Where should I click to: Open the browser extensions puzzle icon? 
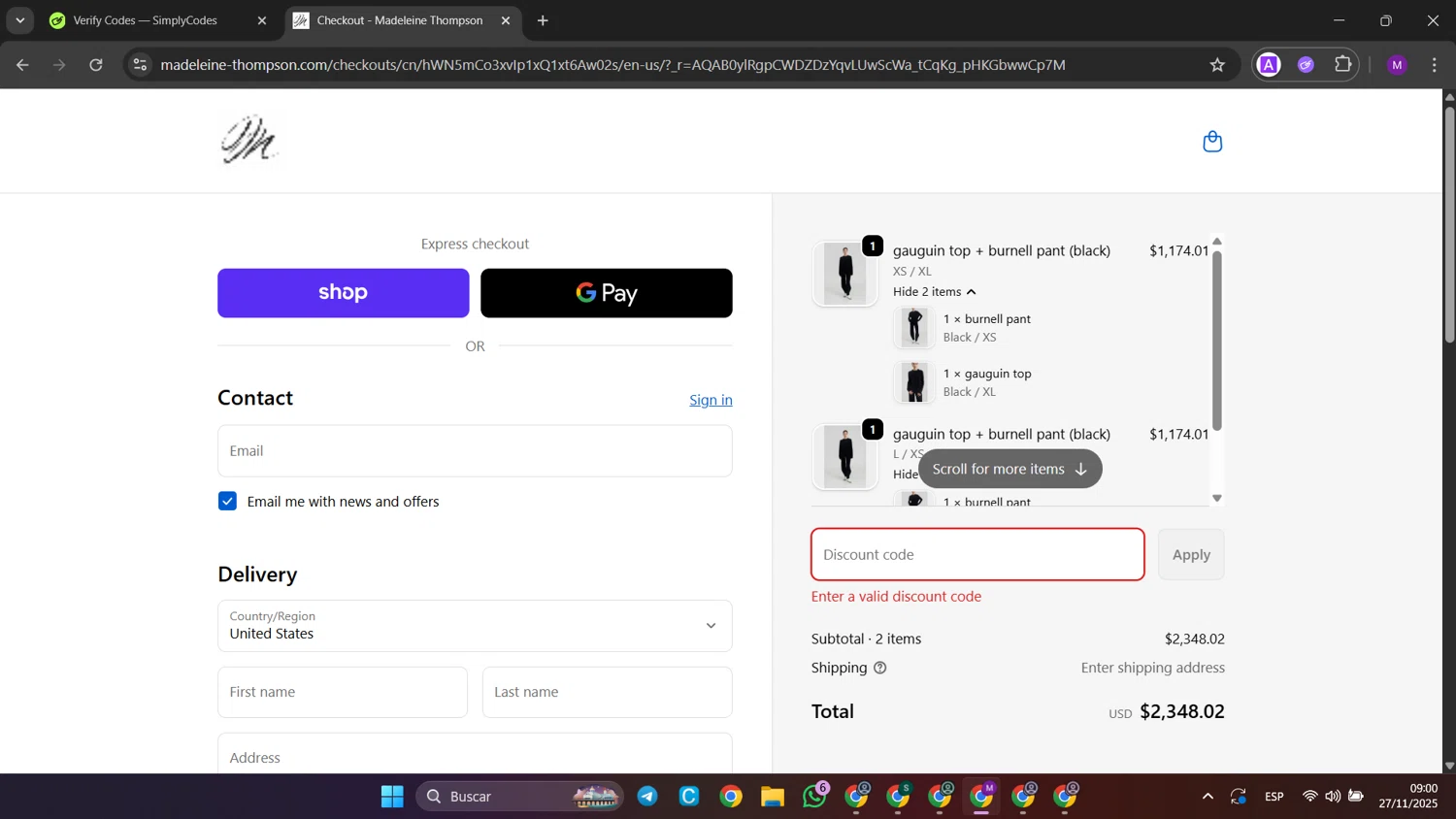[1343, 65]
